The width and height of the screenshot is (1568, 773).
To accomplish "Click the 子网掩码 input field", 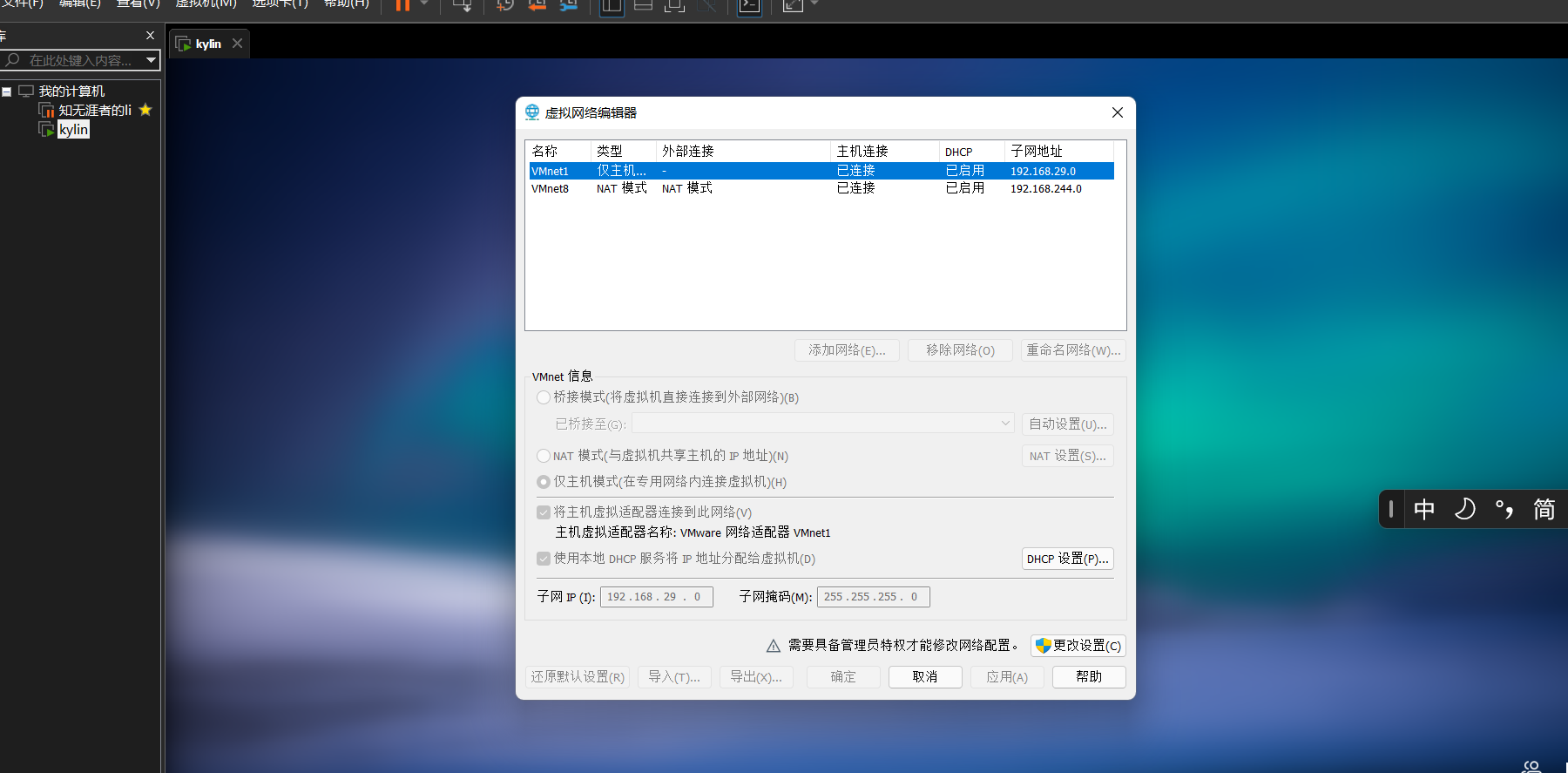I will pyautogui.click(x=874, y=597).
